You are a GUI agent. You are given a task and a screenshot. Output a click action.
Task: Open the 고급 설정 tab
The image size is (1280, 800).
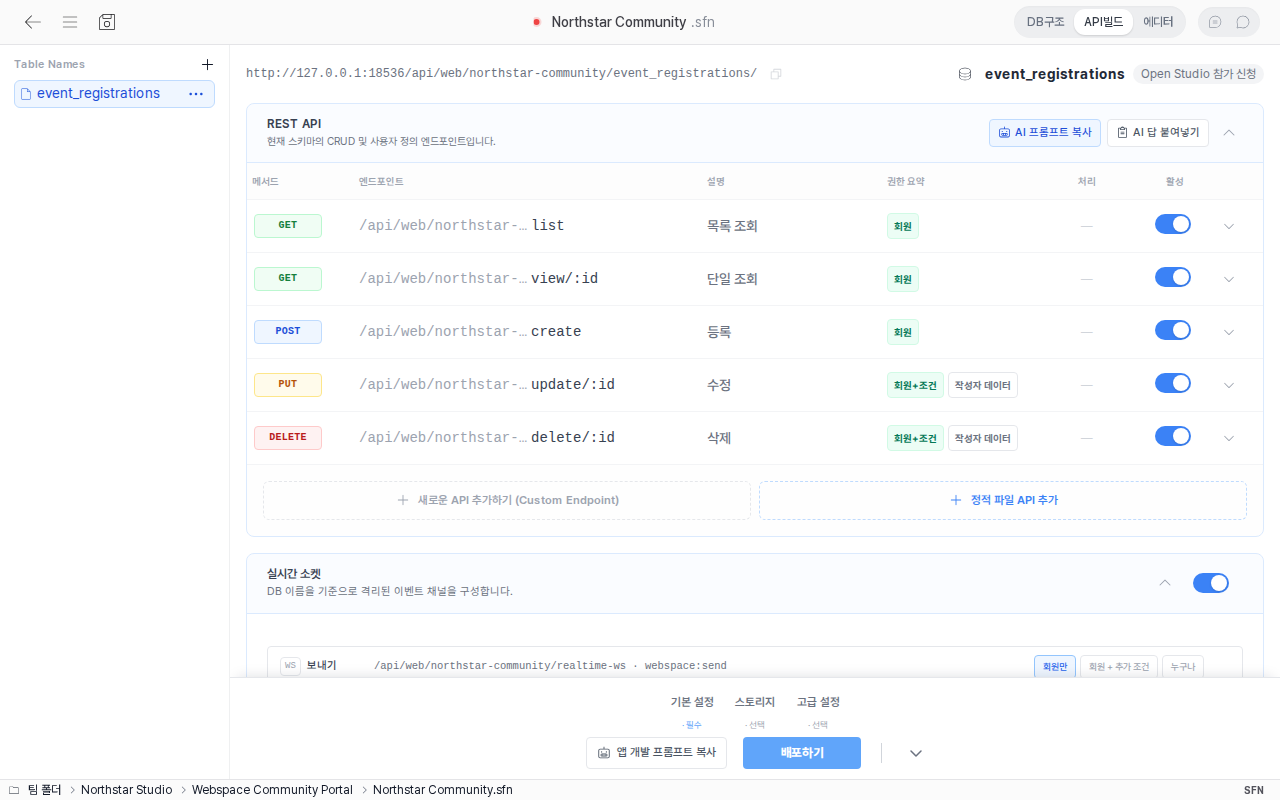click(x=818, y=702)
